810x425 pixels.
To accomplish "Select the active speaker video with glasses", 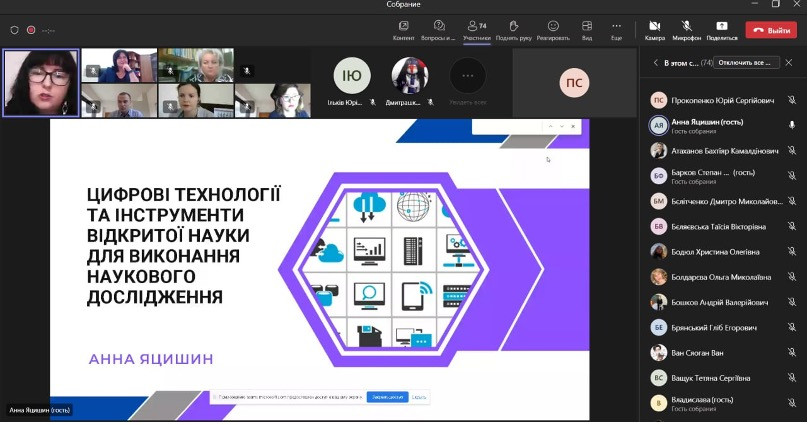I will (x=41, y=83).
